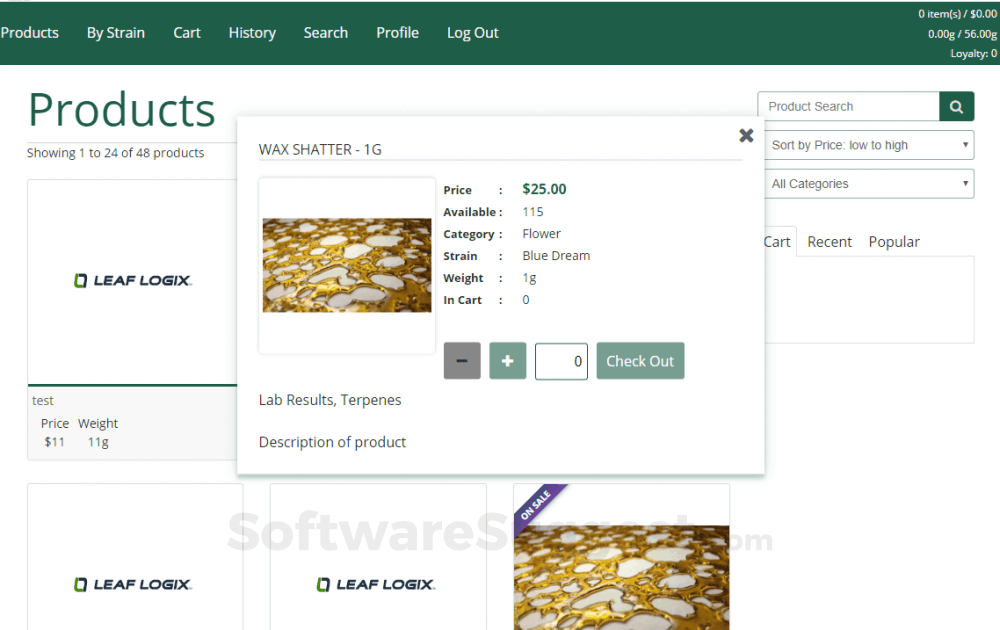Click the quantity input field in the popup
1000x630 pixels.
561,361
